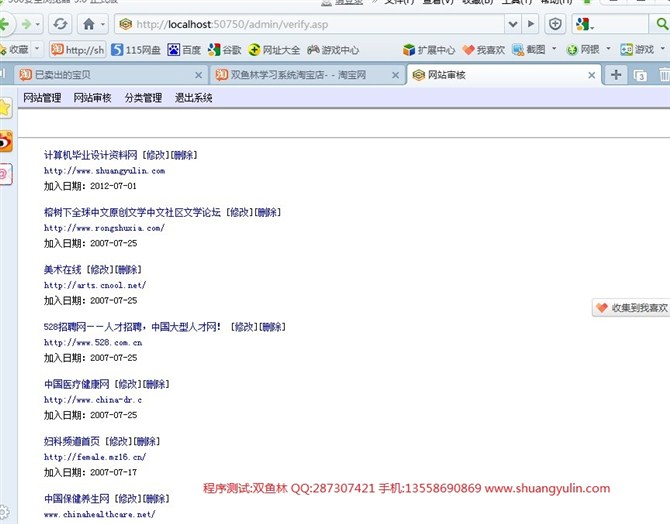Open the 网站管理 menu item

42,98
